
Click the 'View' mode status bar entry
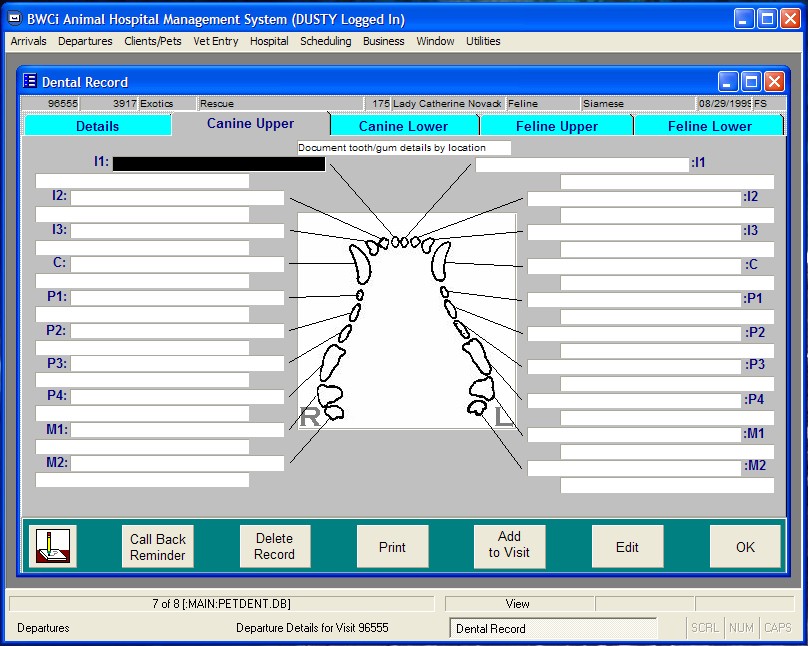517,603
